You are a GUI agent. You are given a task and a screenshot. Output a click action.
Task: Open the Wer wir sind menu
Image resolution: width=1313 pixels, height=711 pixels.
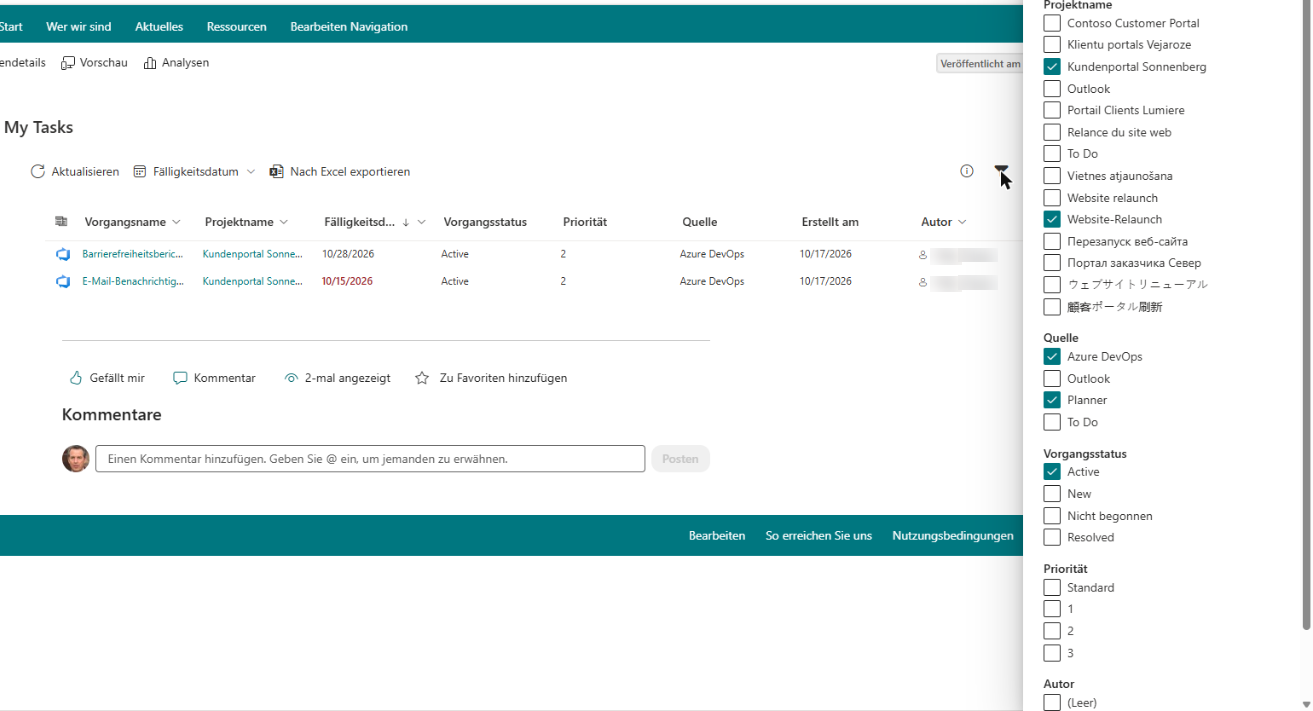79,27
